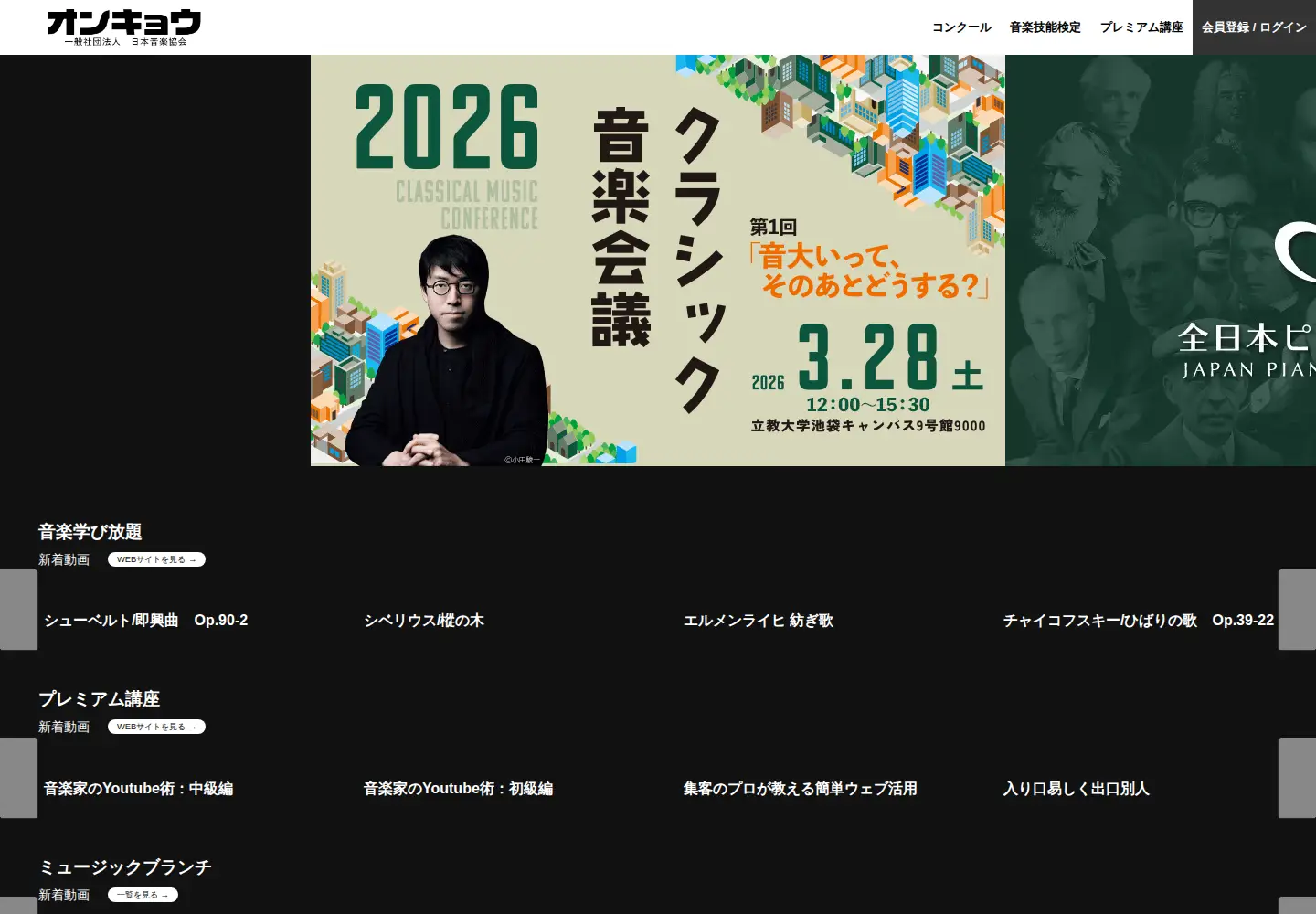Click the ミュージックブランチ section heading
The width and height of the screenshot is (1316, 914).
(x=125, y=867)
